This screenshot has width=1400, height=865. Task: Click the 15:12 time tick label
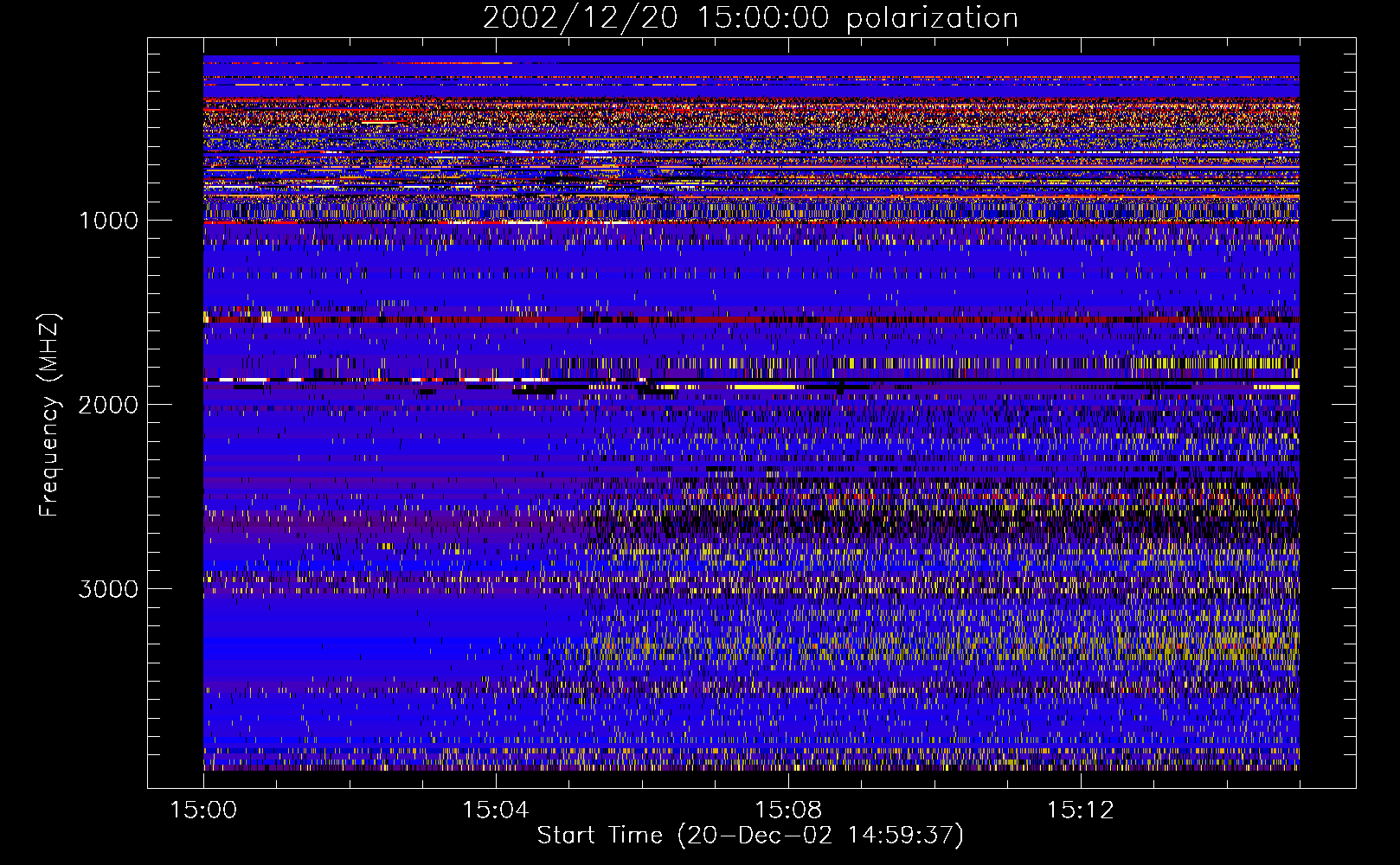1079,811
